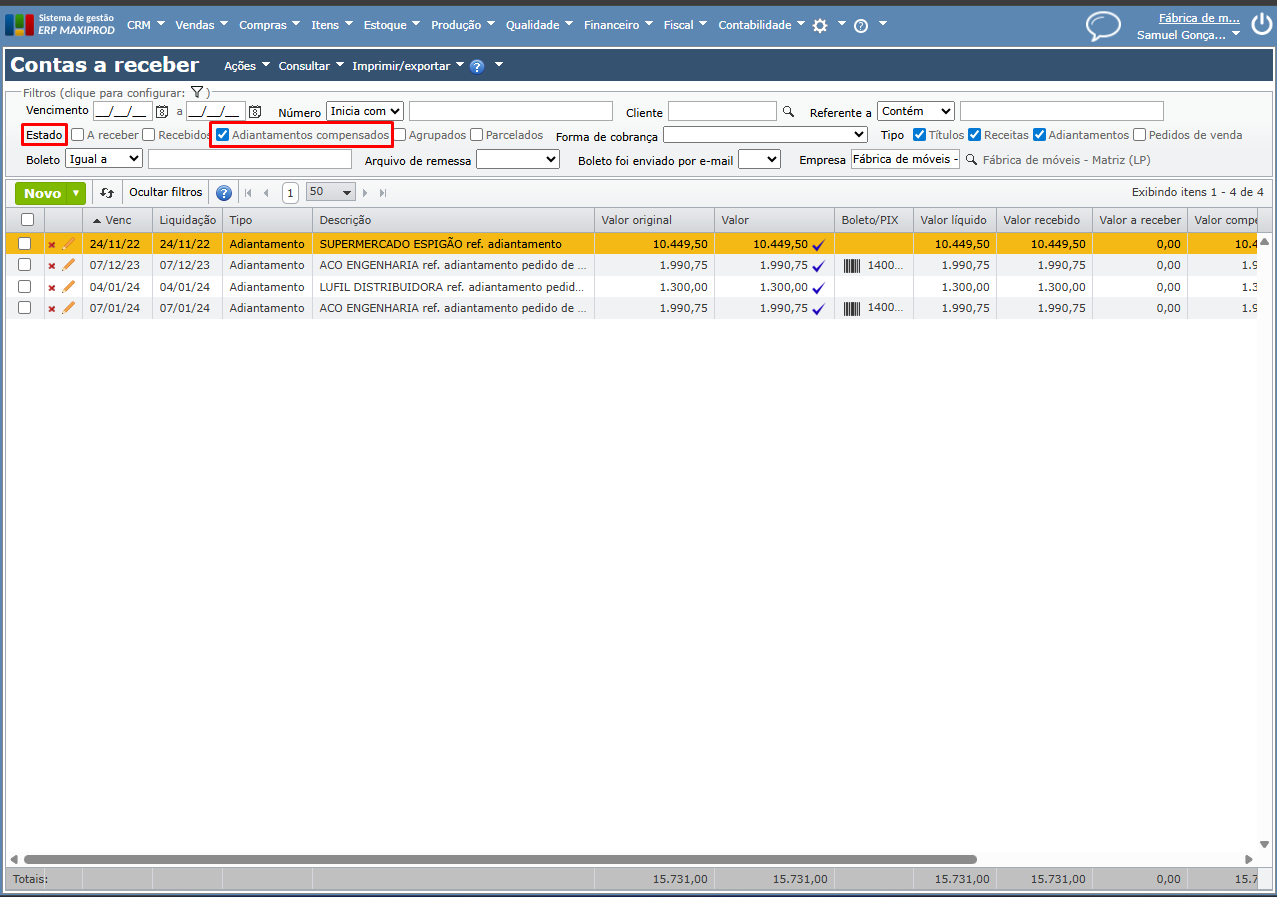Delete the SUPERMERCADO ESPIGÃO row with red X
Image resolution: width=1277 pixels, height=897 pixels.
click(x=52, y=245)
